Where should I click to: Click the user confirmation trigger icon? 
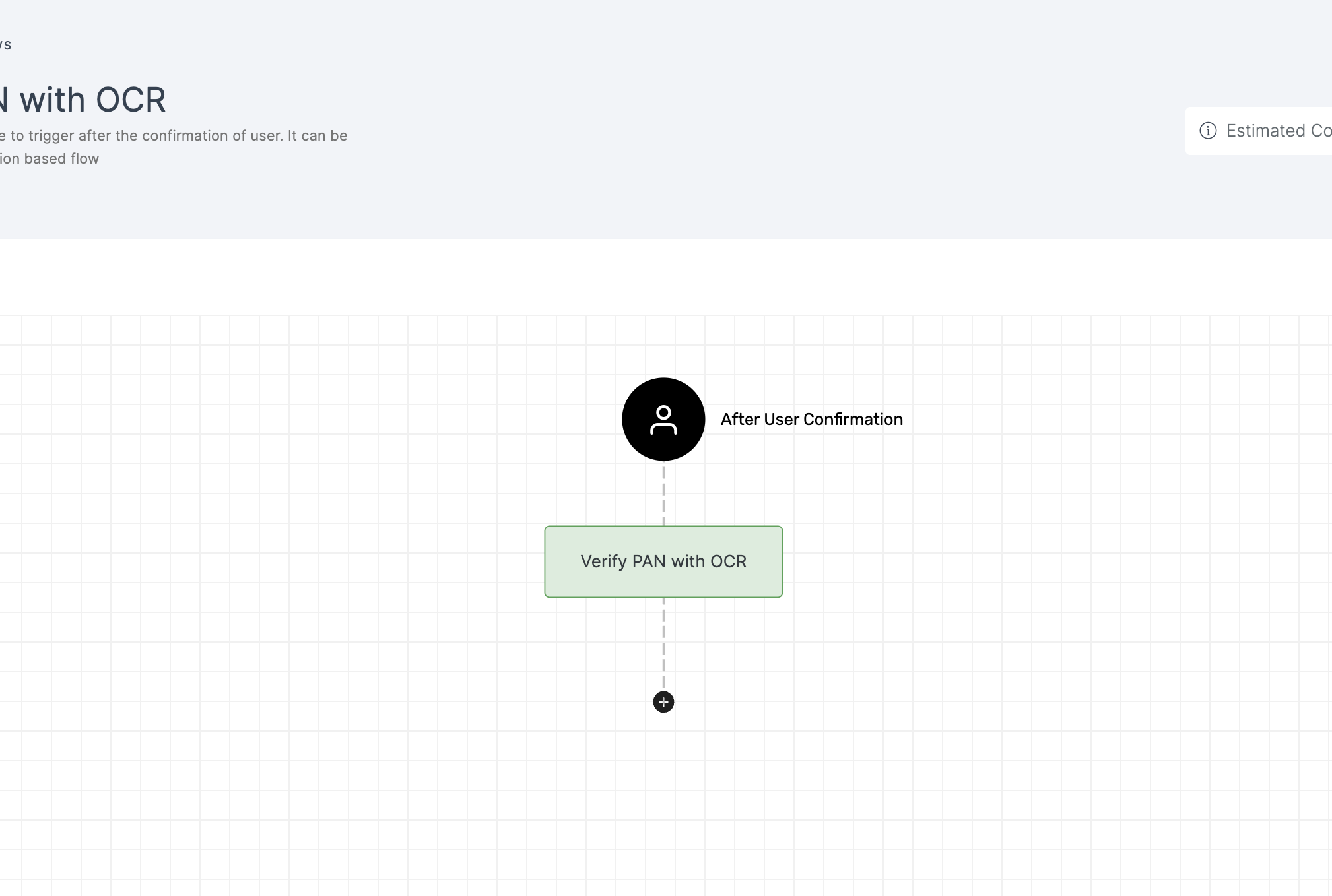(663, 418)
